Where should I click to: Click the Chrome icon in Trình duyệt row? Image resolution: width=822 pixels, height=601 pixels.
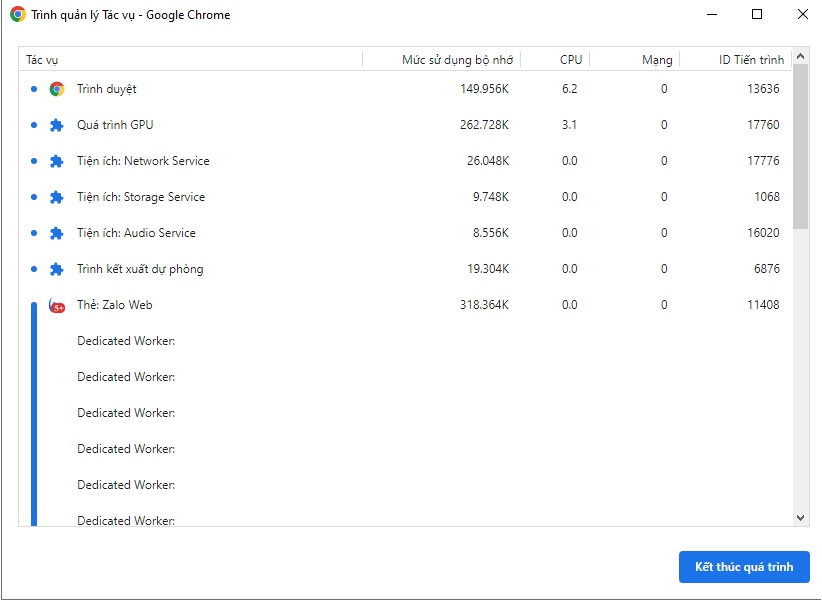pyautogui.click(x=57, y=89)
